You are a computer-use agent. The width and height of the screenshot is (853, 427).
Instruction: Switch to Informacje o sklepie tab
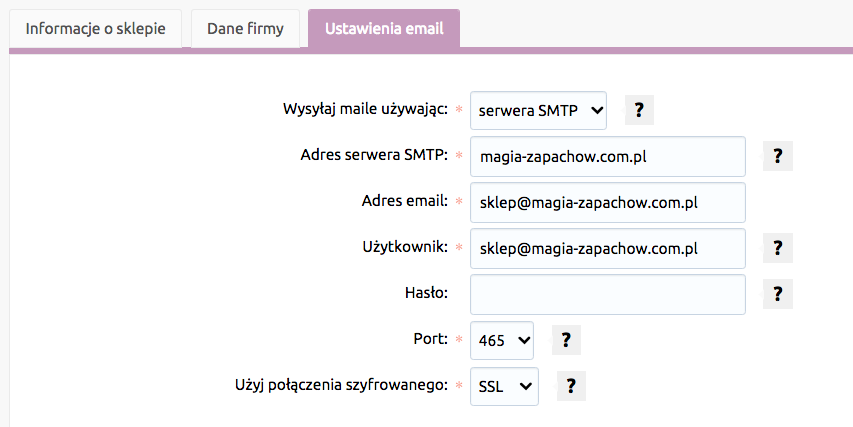pyautogui.click(x=95, y=28)
